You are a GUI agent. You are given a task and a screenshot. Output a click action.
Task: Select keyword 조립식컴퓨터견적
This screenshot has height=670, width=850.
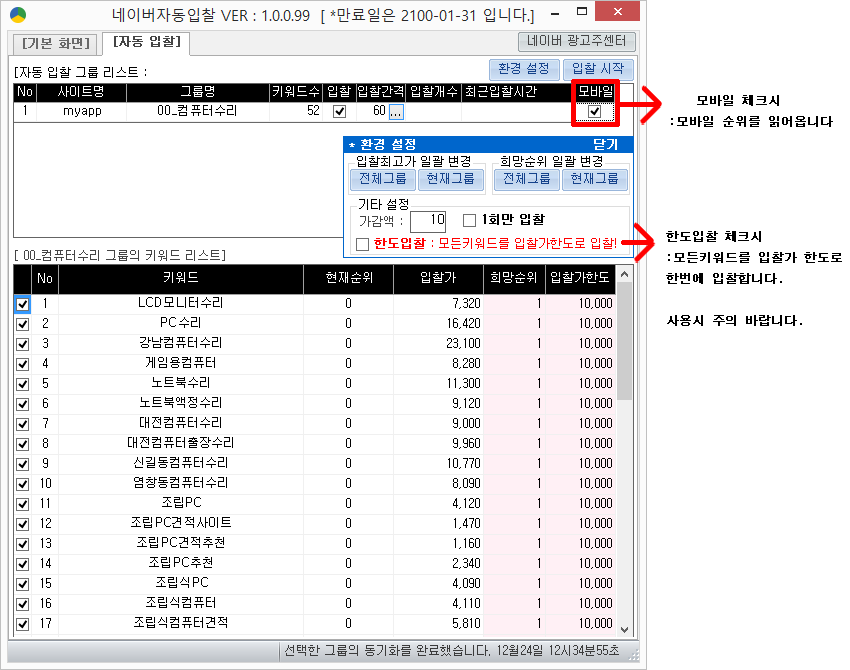click(x=181, y=622)
